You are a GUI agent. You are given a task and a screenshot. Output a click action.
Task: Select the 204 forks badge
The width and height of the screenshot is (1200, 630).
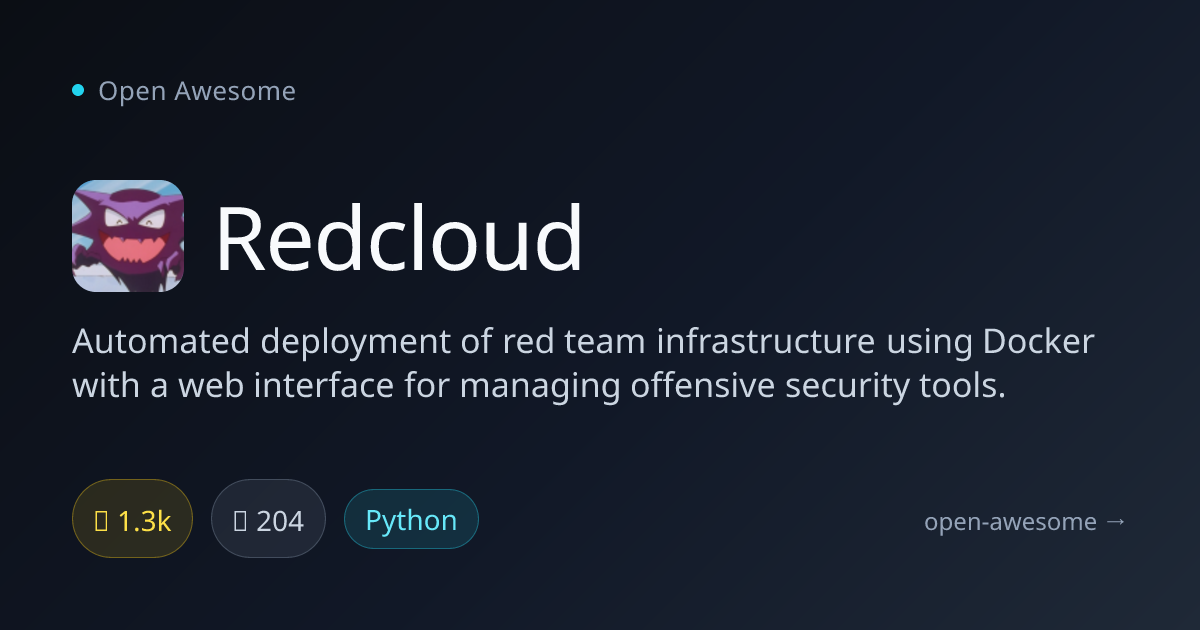point(268,518)
